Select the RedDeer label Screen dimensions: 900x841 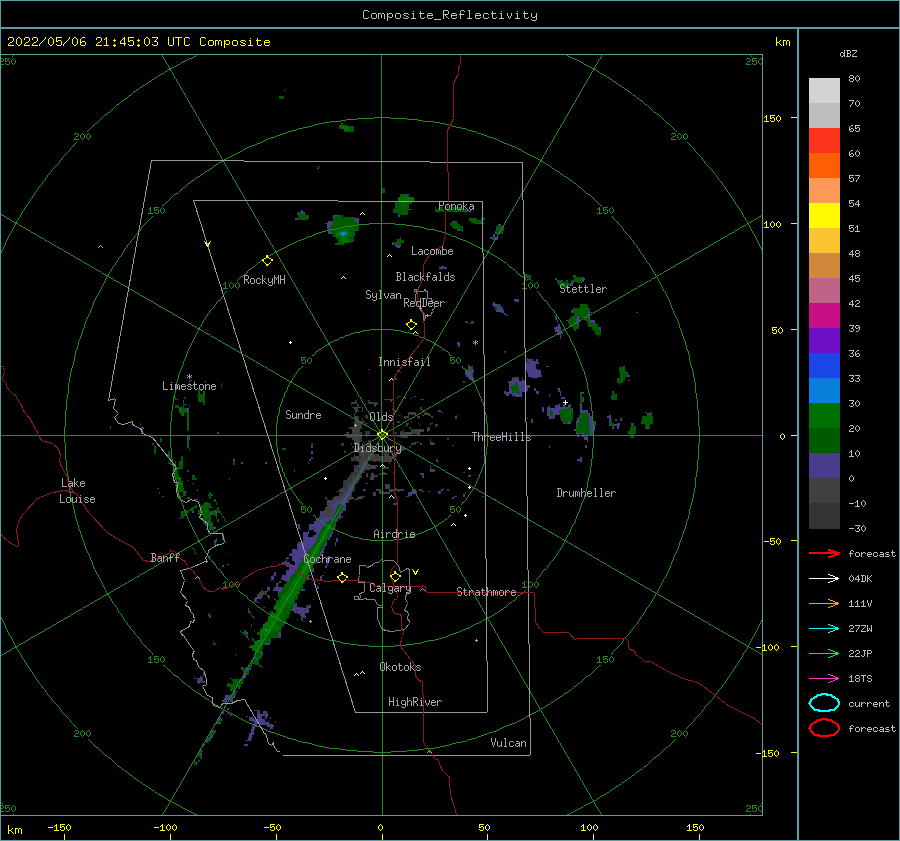[x=424, y=303]
